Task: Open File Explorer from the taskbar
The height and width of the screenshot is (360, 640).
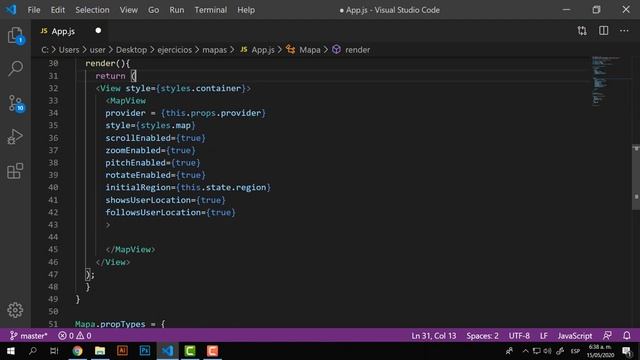Action: click(x=100, y=351)
